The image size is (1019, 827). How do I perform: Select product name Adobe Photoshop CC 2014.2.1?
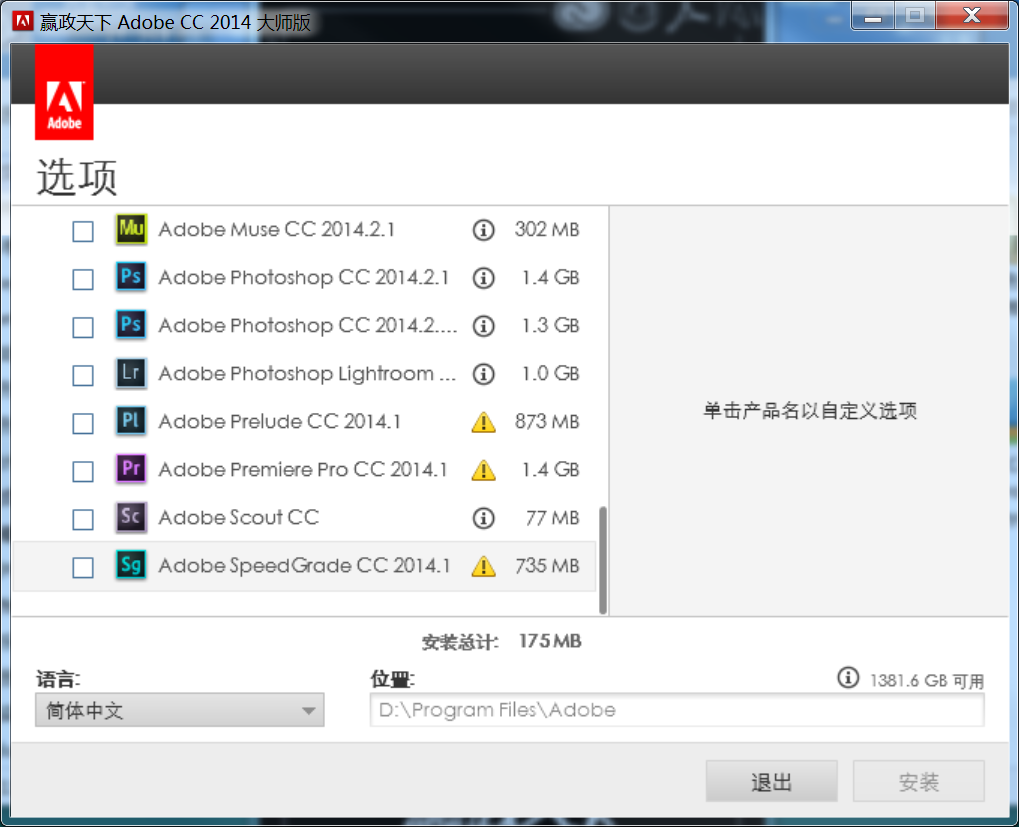click(x=304, y=277)
